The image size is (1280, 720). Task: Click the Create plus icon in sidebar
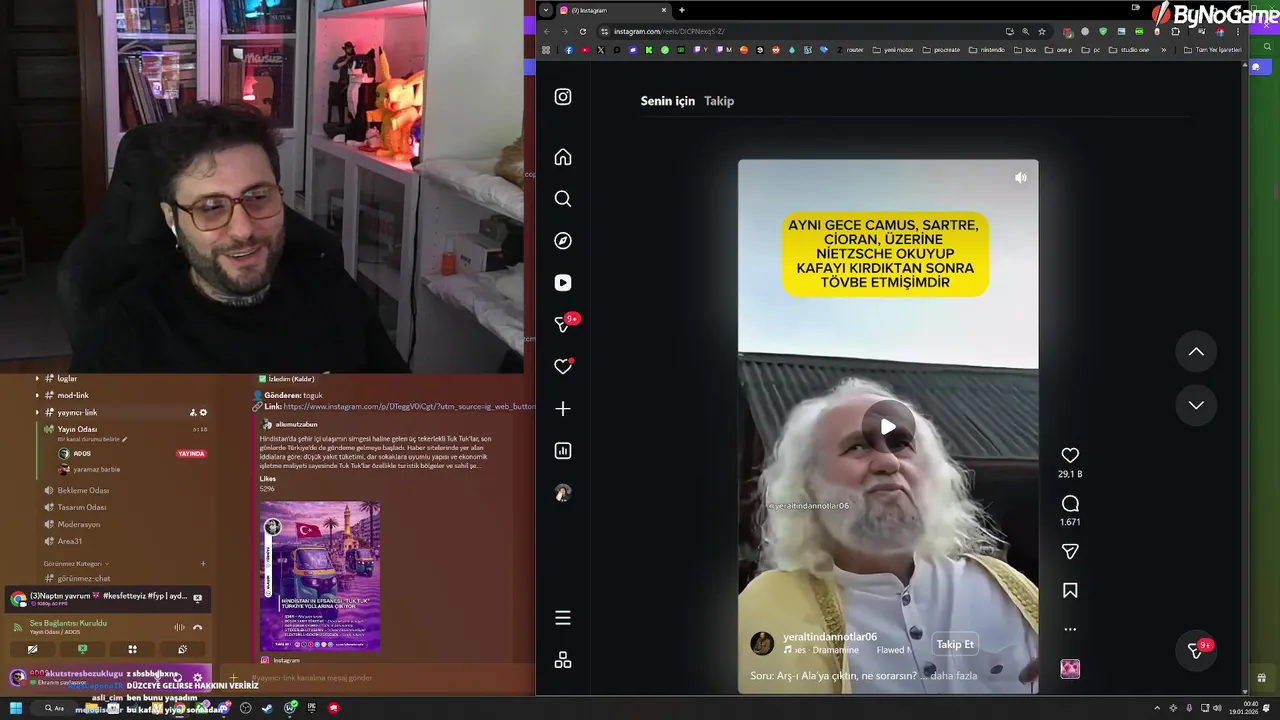point(563,409)
